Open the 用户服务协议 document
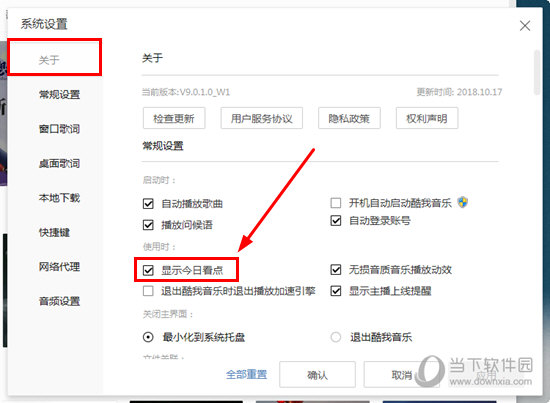Screen dimensions: 550x403 [x=262, y=118]
